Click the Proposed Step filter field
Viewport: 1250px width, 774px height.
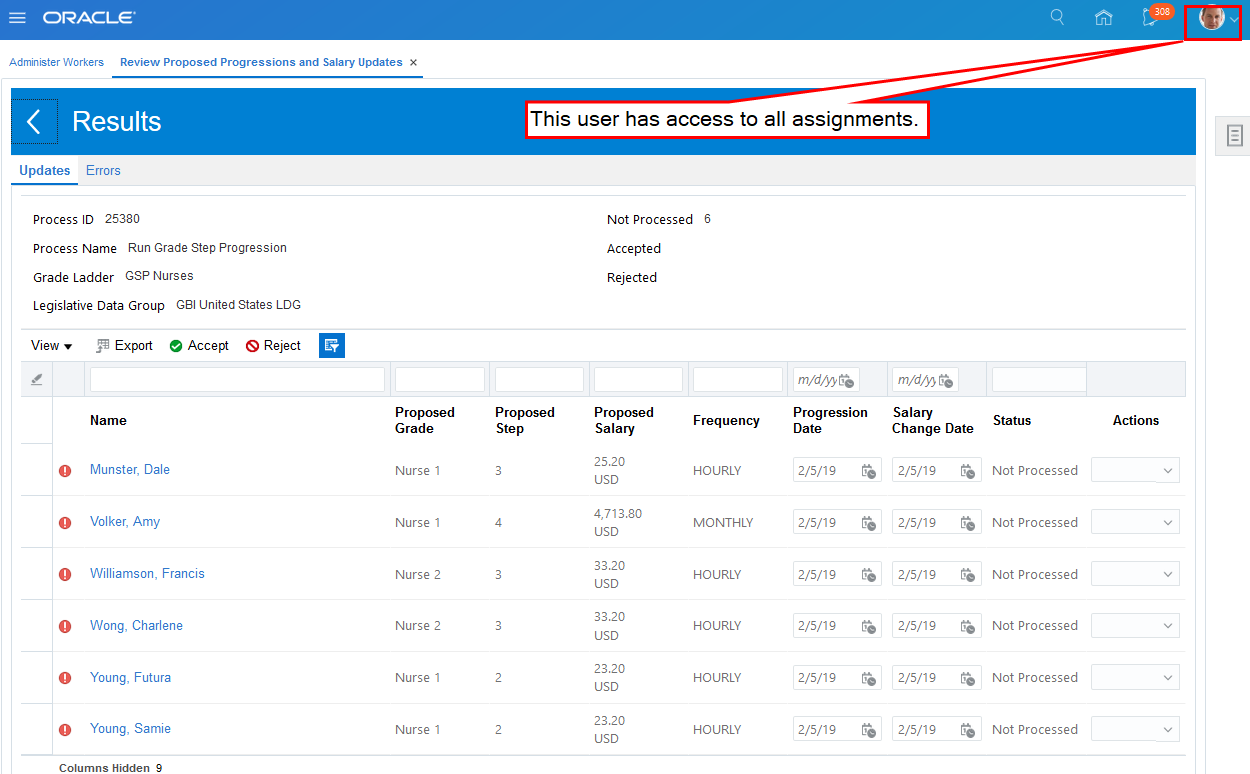(539, 379)
